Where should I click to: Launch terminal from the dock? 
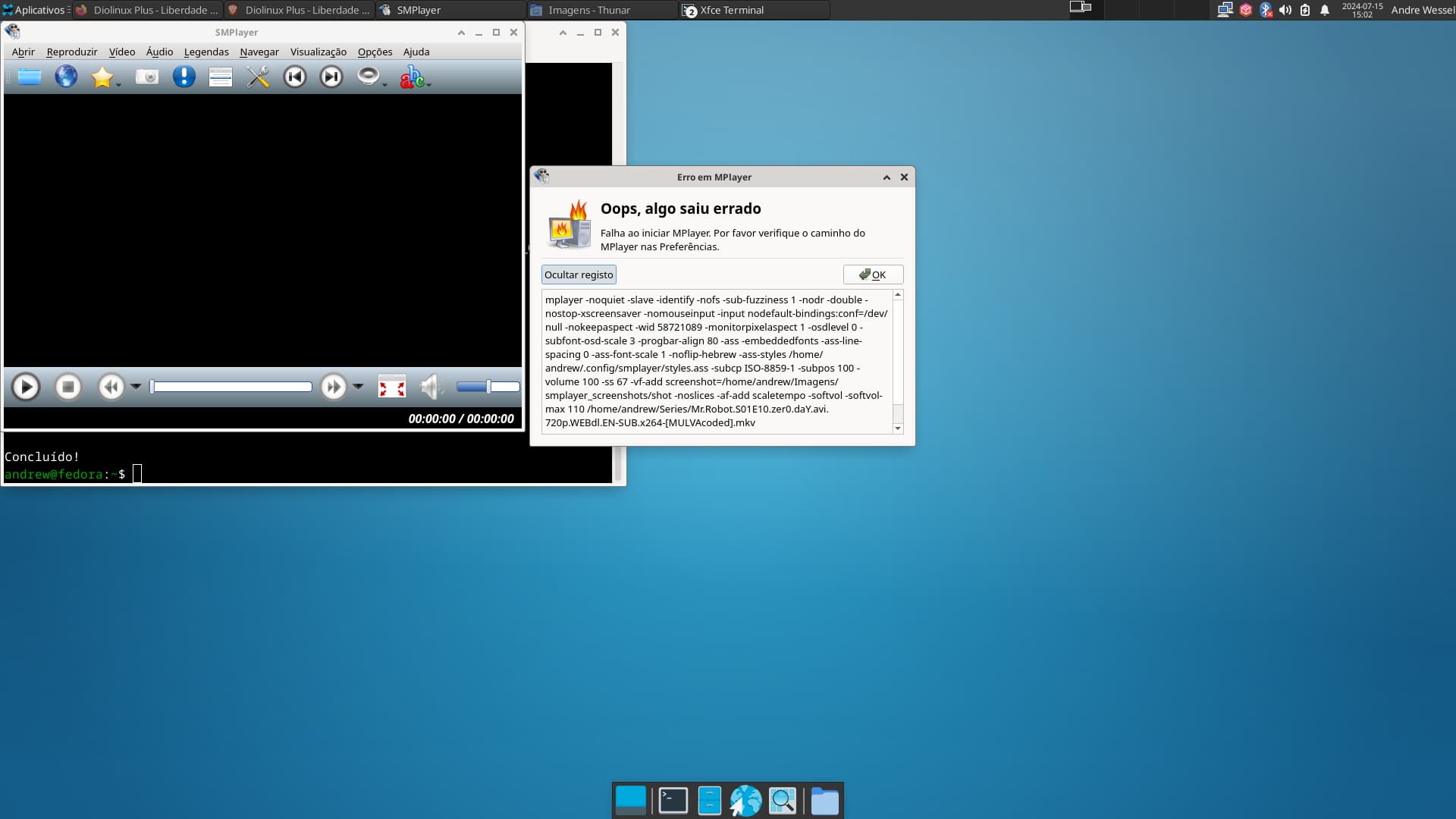click(x=673, y=801)
